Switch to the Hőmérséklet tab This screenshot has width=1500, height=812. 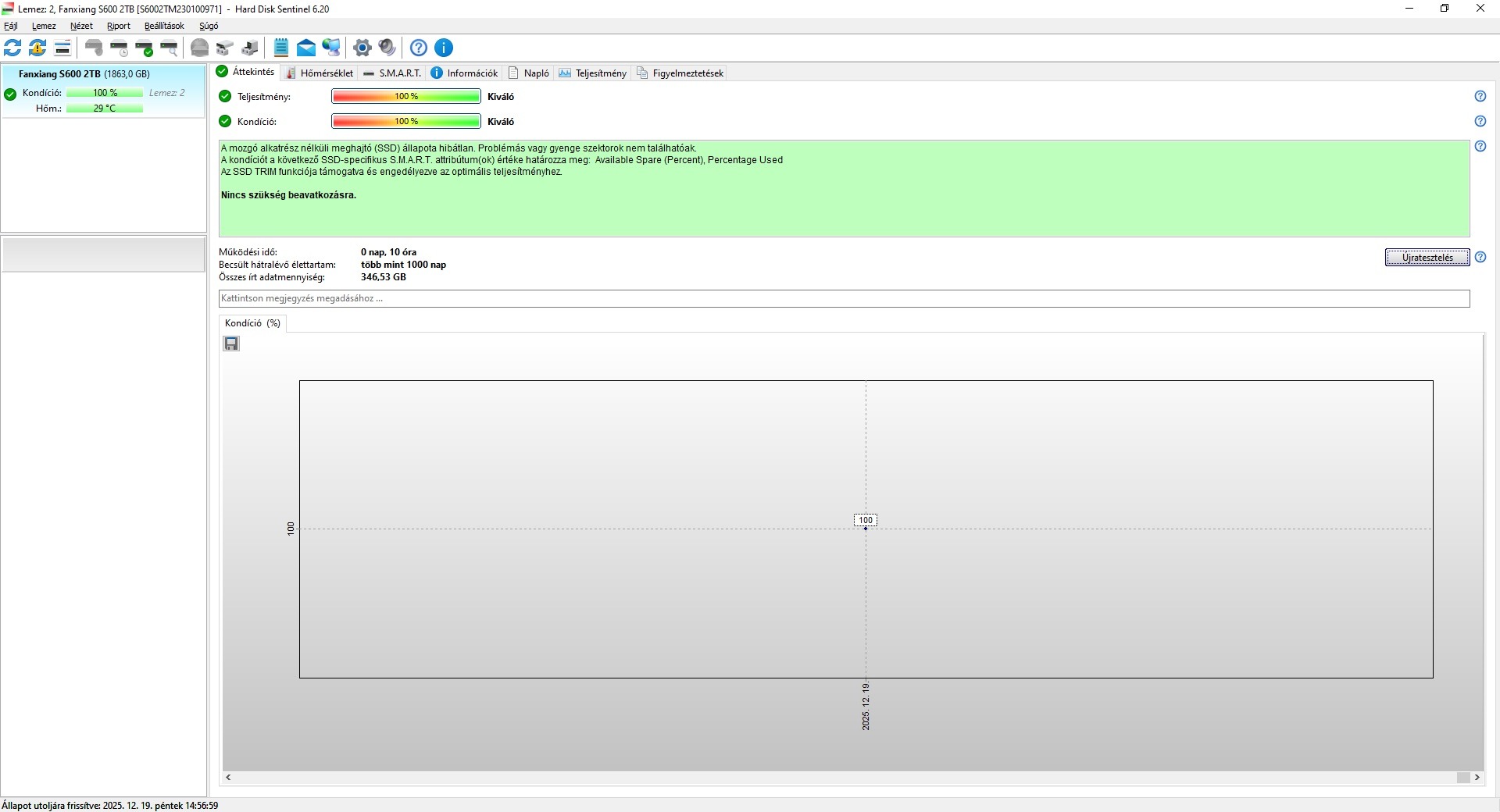[320, 73]
